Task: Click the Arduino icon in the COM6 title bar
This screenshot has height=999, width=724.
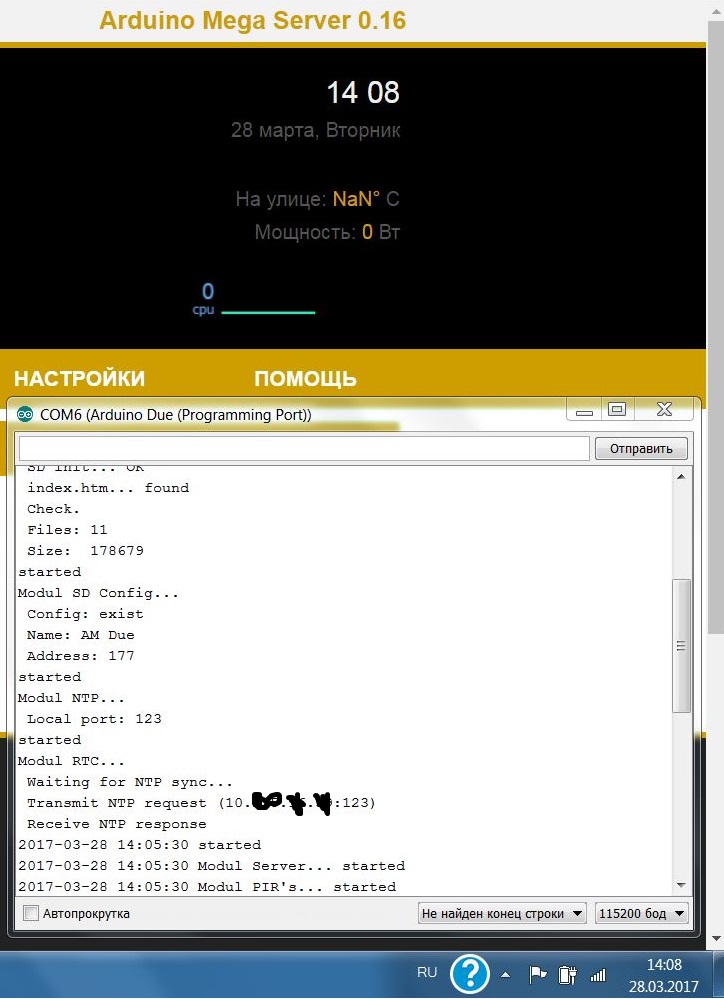Action: click(25, 415)
